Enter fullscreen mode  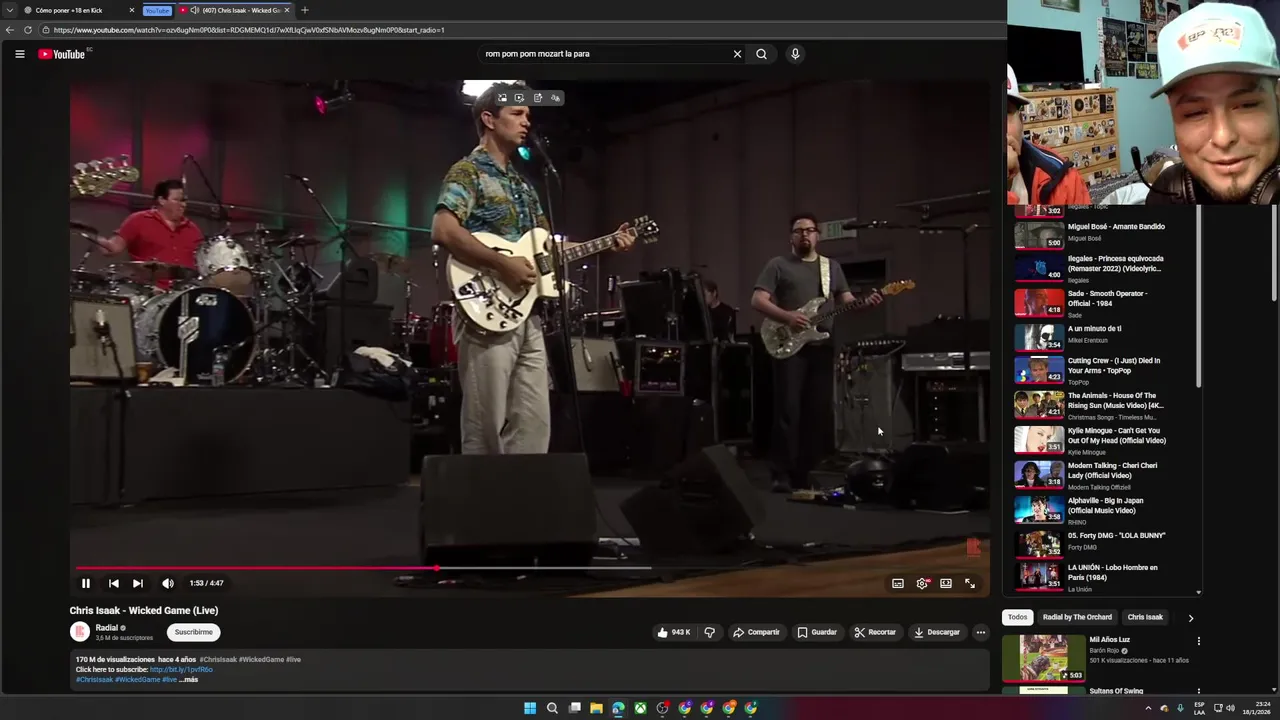(970, 583)
